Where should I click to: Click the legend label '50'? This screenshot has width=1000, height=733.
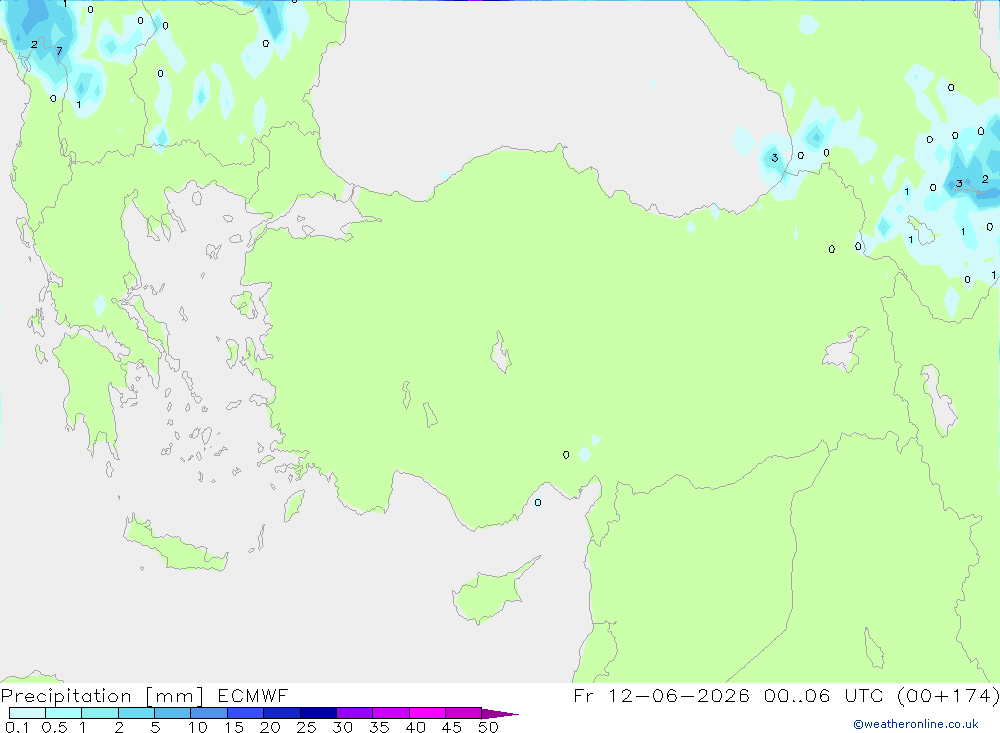pyautogui.click(x=489, y=727)
